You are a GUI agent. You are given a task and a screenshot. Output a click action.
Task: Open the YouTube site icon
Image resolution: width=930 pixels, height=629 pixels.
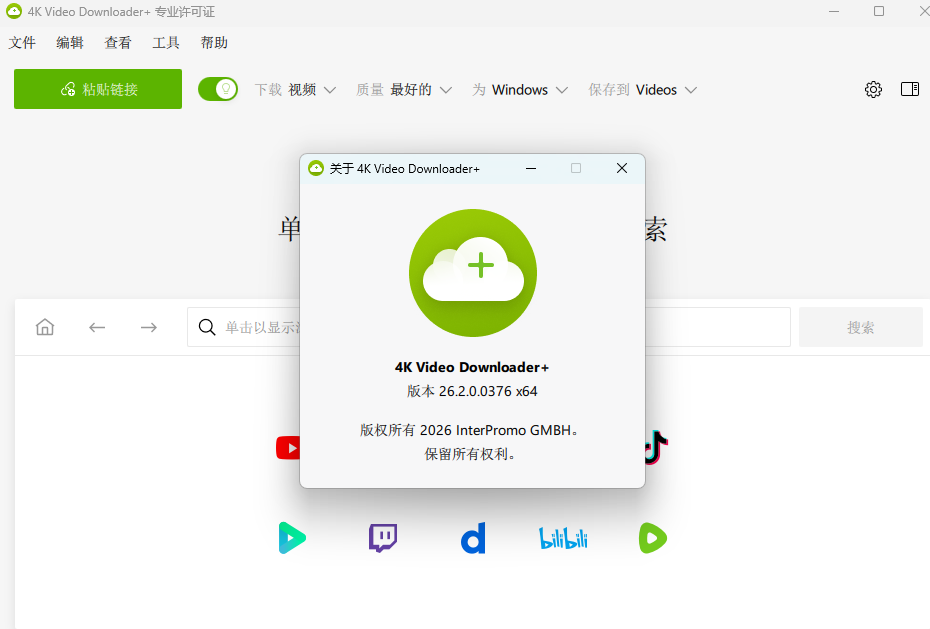[288, 448]
